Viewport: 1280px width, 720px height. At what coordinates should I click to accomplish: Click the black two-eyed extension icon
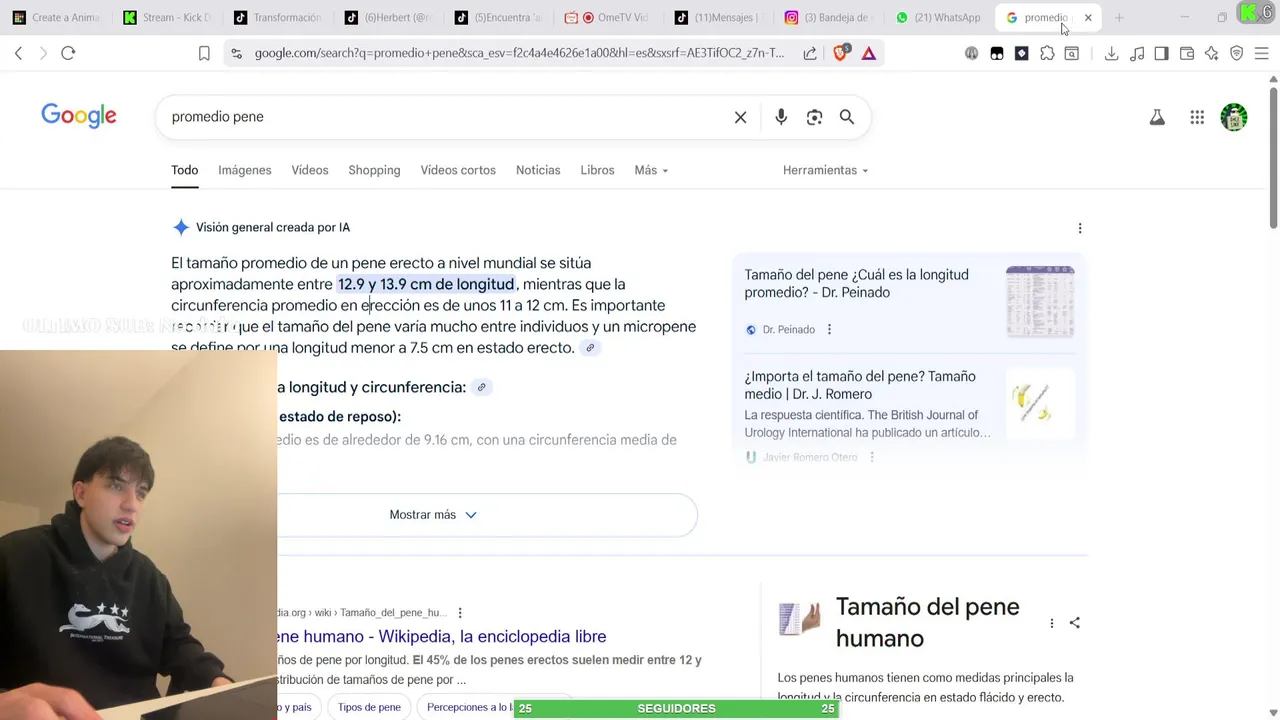997,53
